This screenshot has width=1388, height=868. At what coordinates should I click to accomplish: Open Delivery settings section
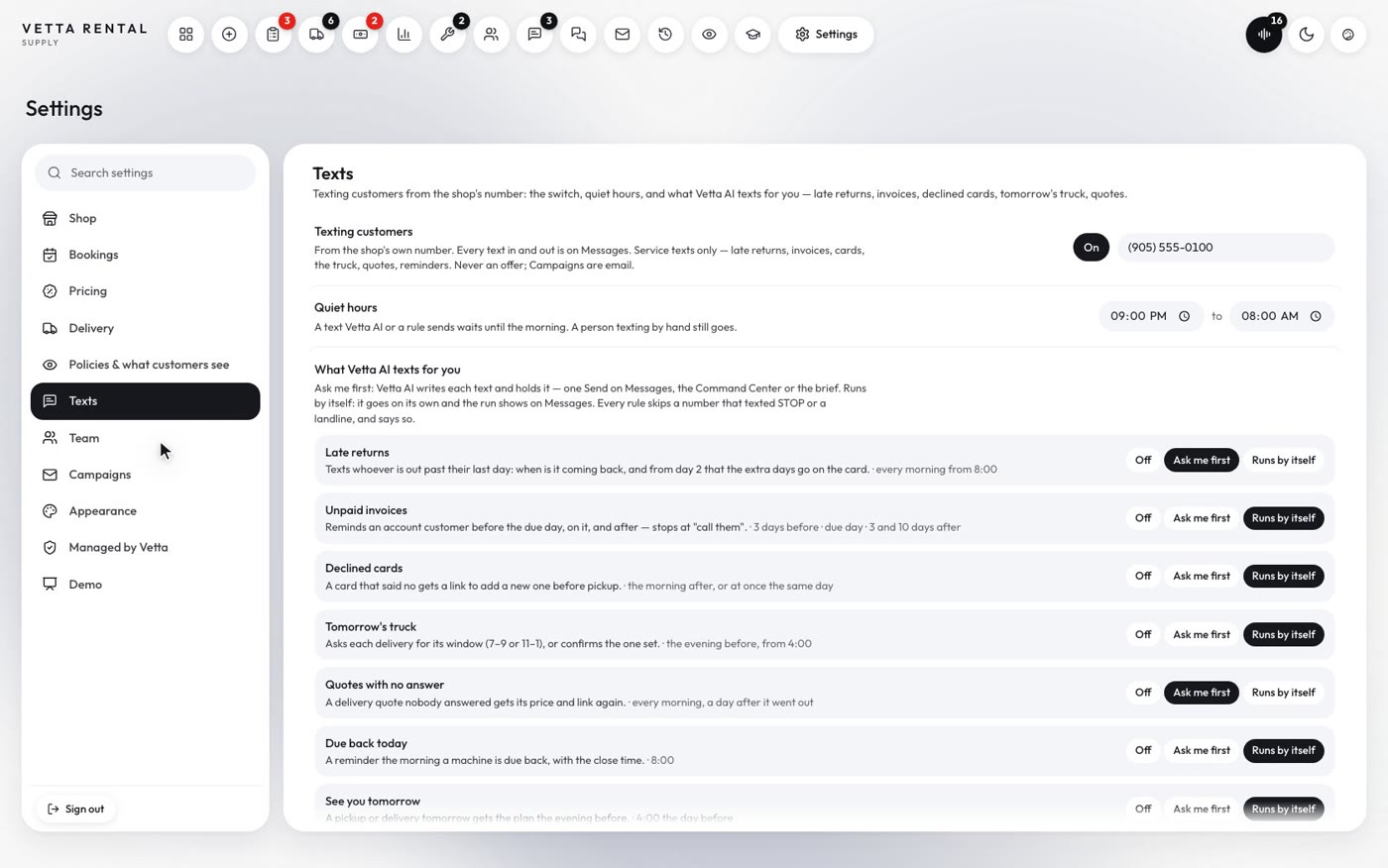[146, 328]
